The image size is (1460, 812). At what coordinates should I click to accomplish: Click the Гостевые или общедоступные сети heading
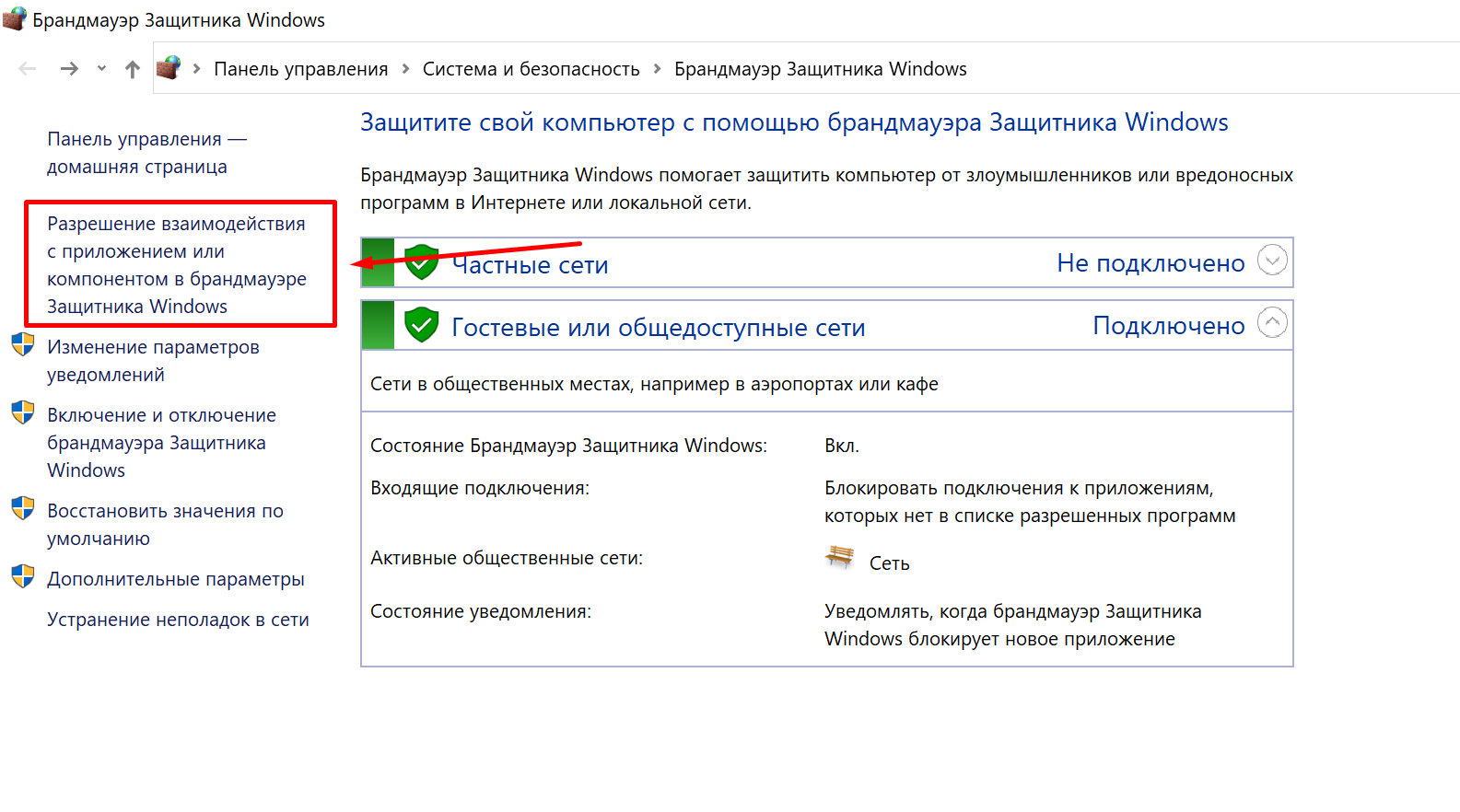[658, 328]
